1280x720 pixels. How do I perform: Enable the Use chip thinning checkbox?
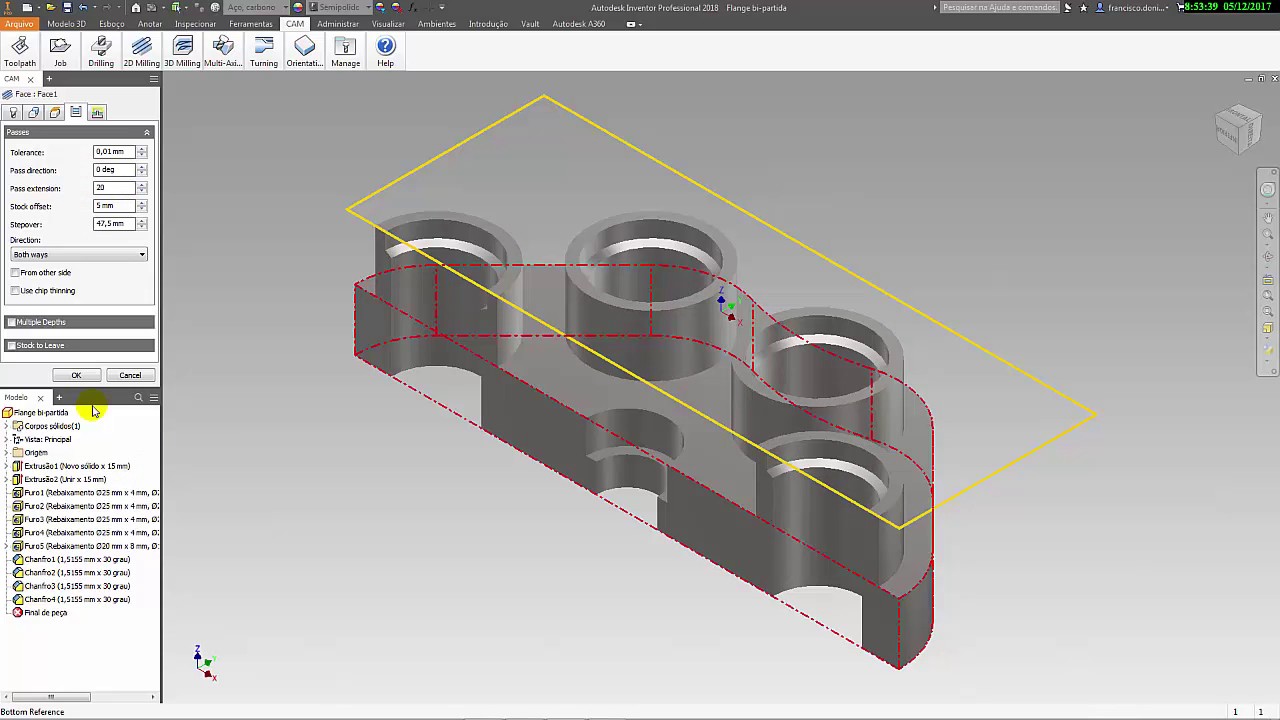pos(15,291)
